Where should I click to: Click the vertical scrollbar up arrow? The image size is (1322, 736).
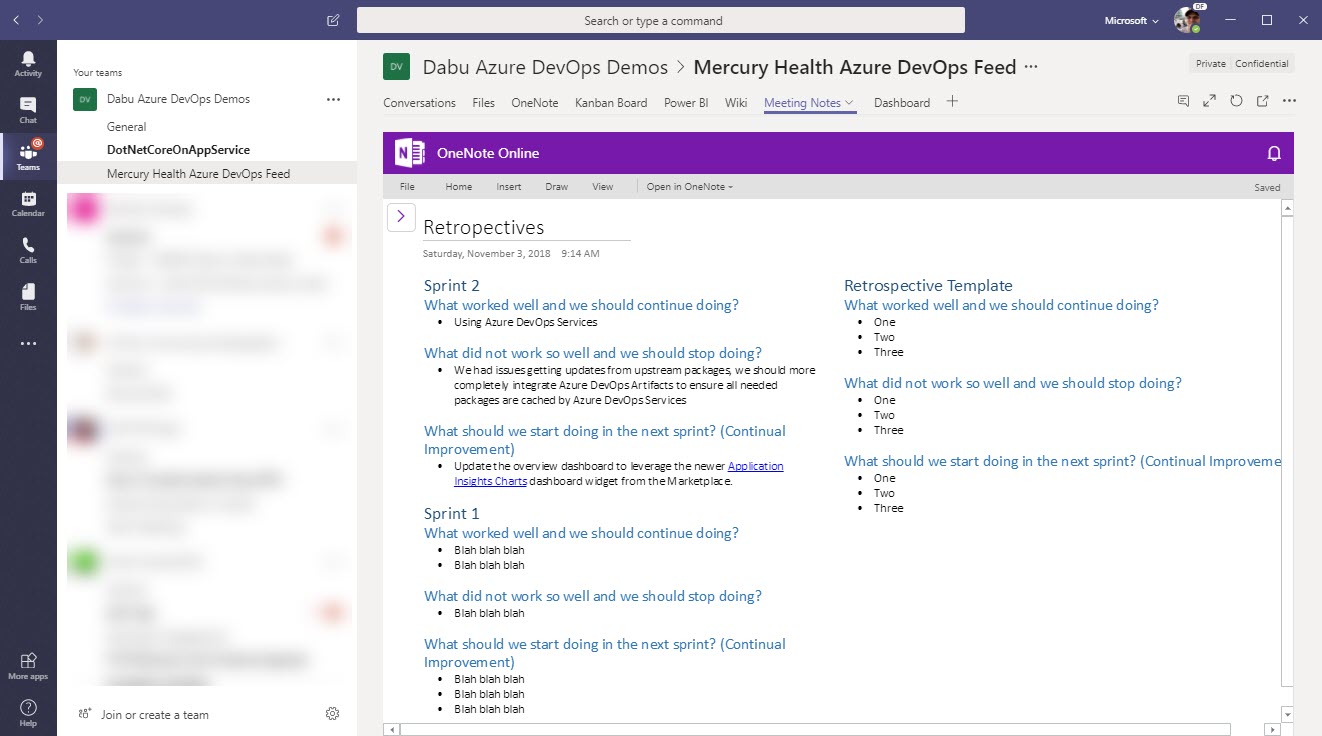click(1287, 208)
